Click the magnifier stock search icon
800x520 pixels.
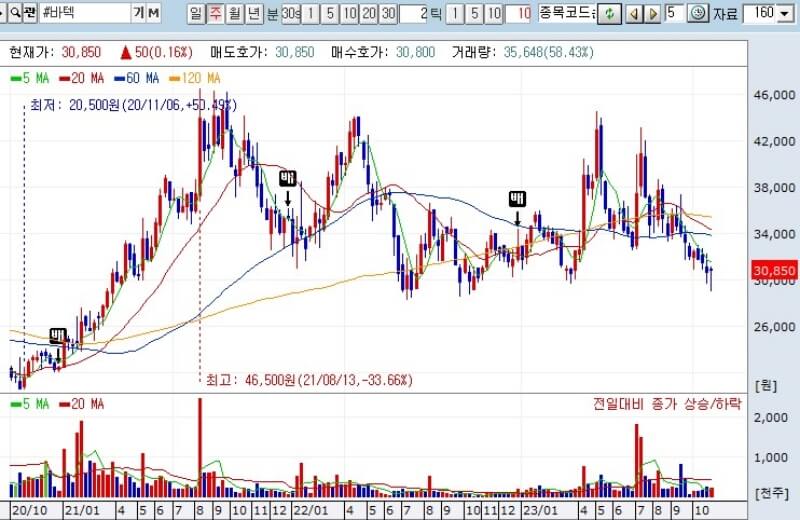[x=15, y=13]
